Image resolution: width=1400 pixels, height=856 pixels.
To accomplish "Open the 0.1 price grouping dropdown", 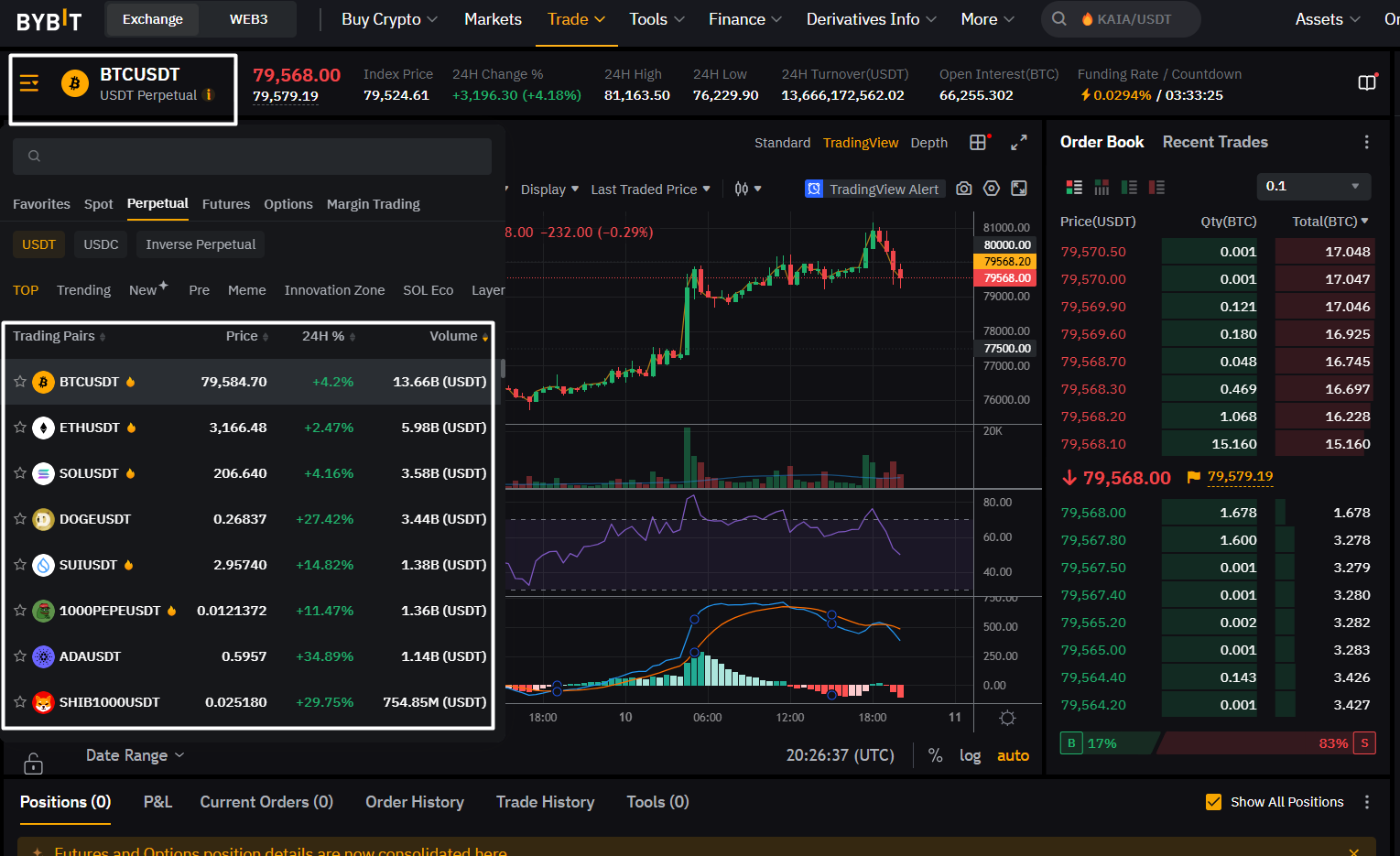I will tap(1313, 186).
